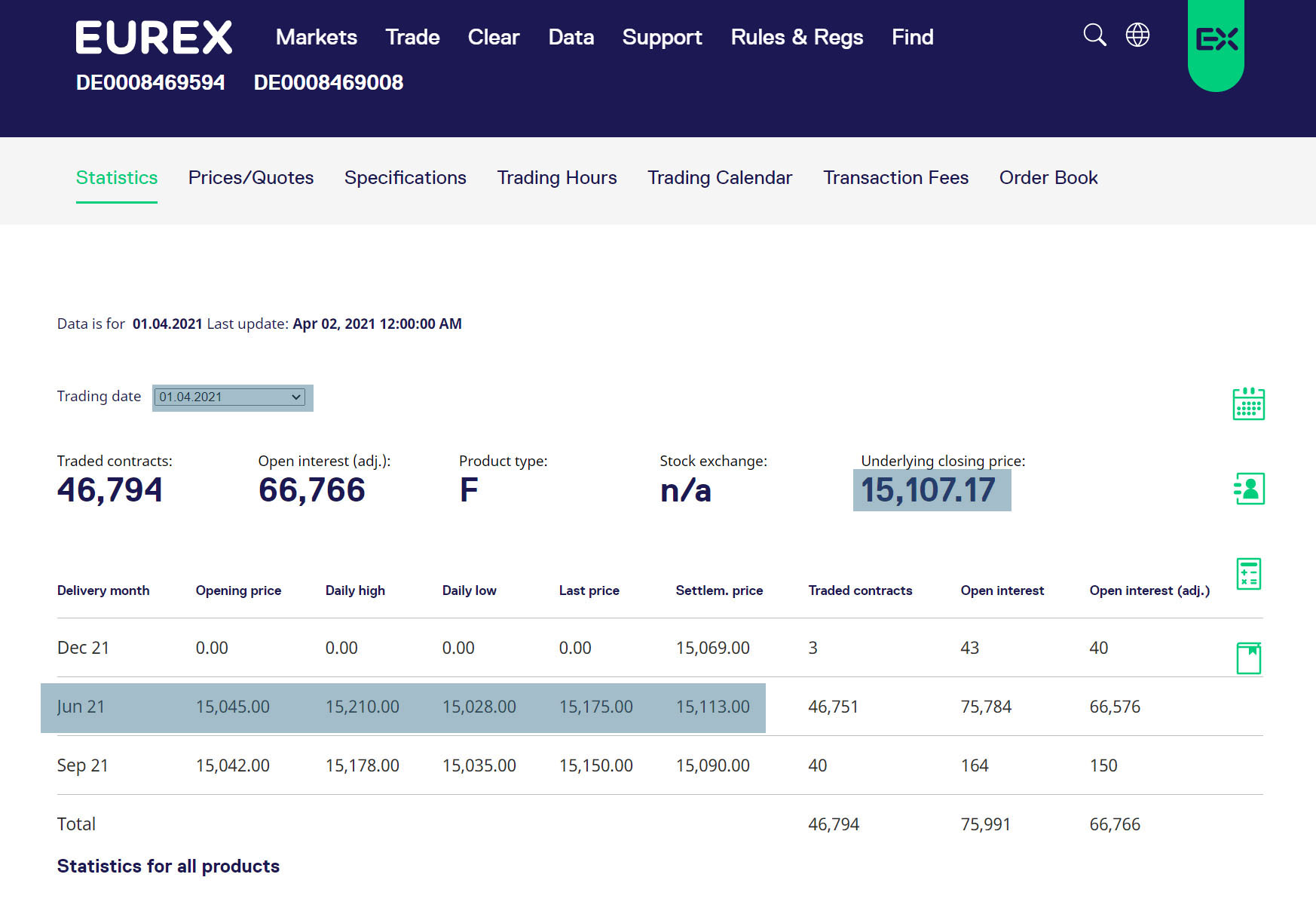Open the Rules & Regs menu
This screenshot has height=914, width=1316.
797,38
